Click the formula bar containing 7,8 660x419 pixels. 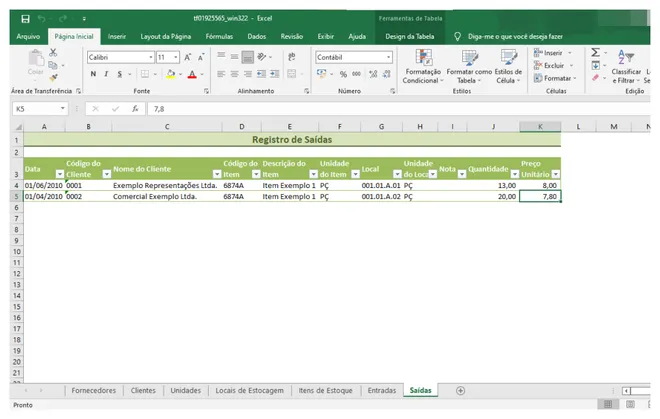[x=398, y=109]
